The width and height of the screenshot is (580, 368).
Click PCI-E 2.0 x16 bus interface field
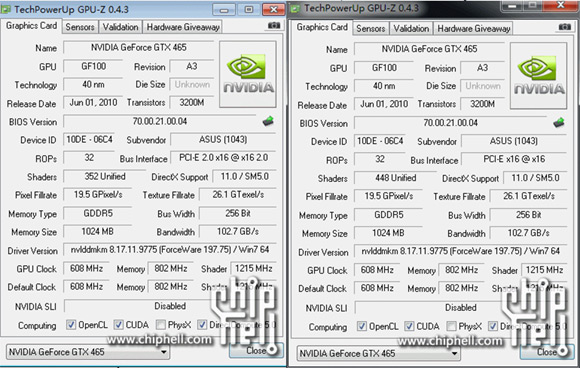pos(223,158)
